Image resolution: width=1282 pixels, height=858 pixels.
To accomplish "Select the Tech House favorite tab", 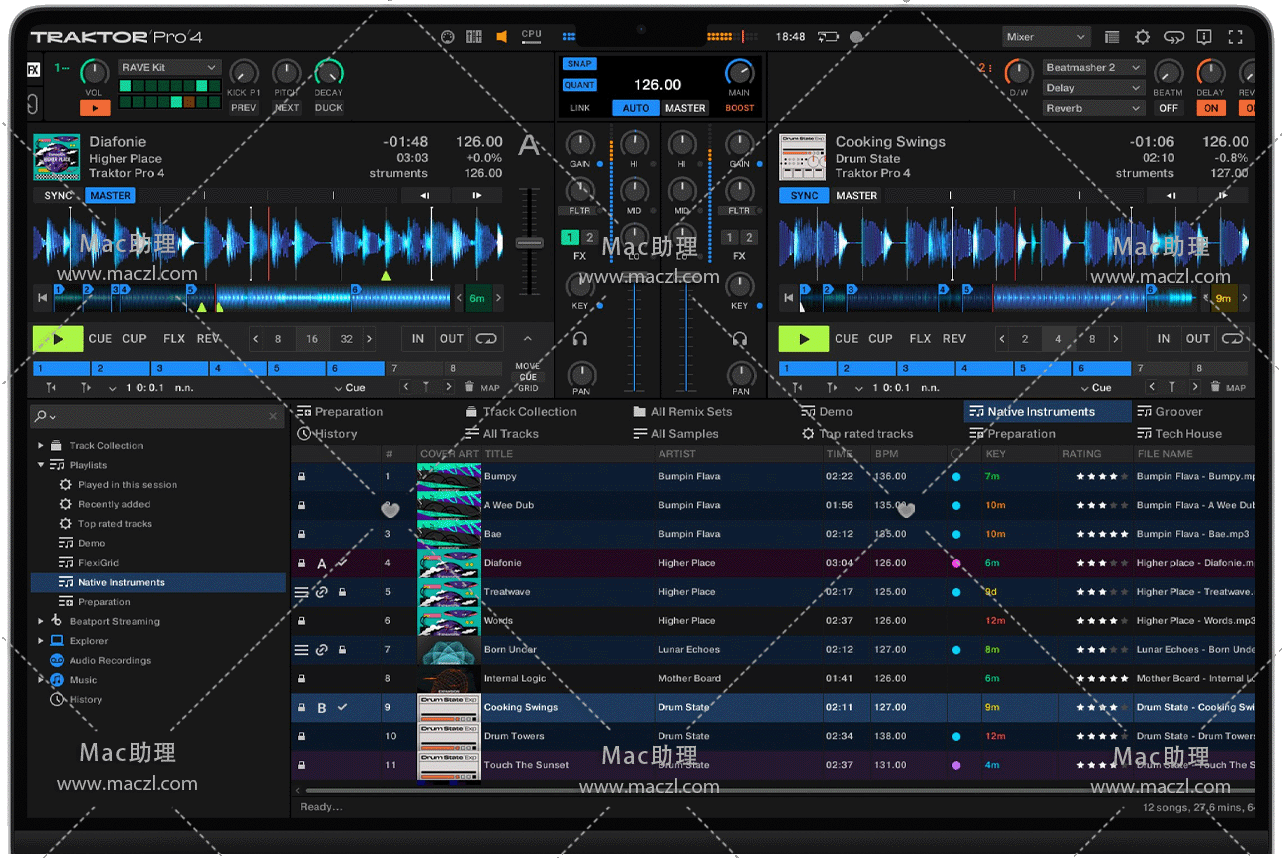I will [x=1188, y=434].
